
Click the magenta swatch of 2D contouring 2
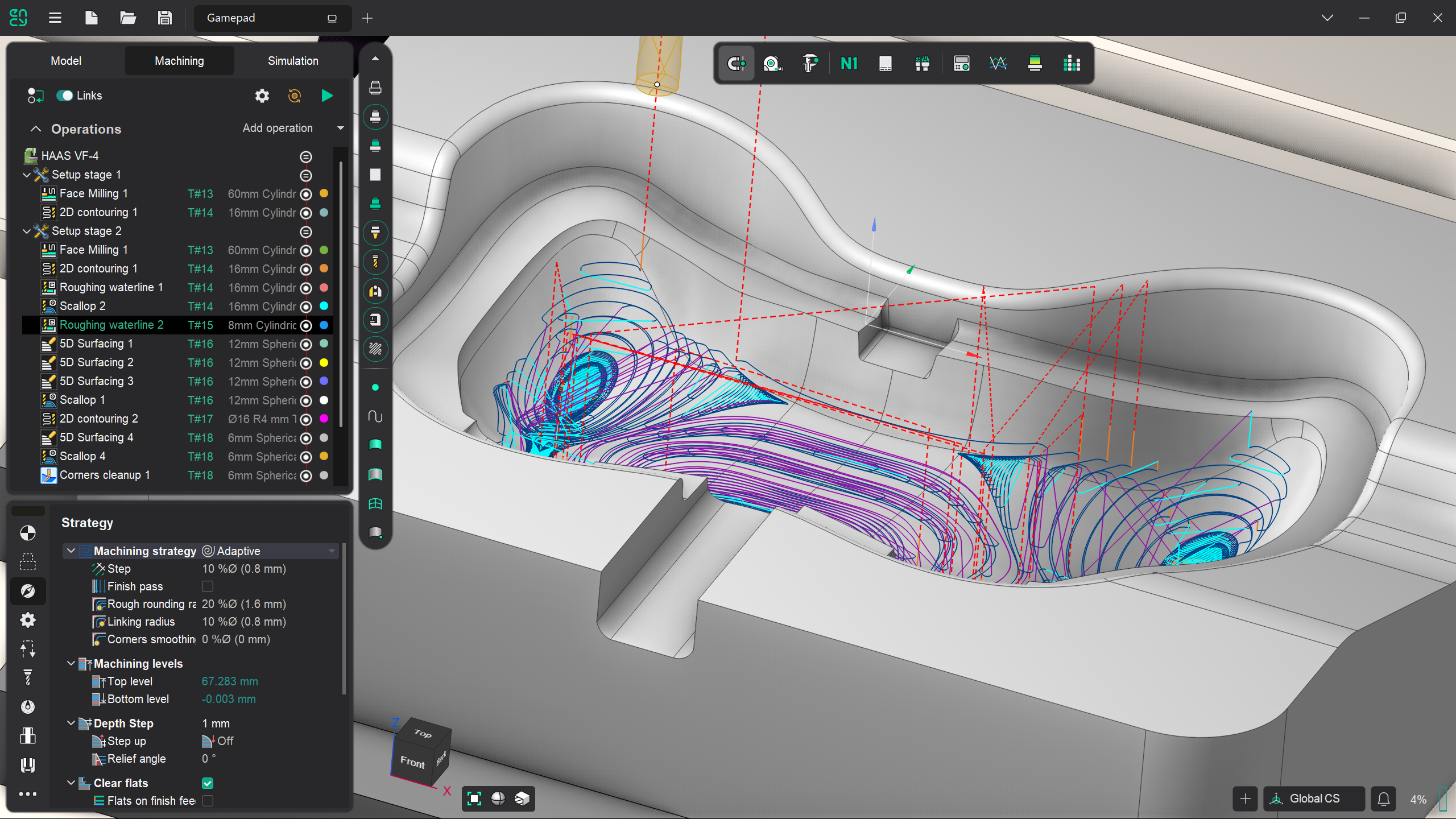tap(324, 419)
